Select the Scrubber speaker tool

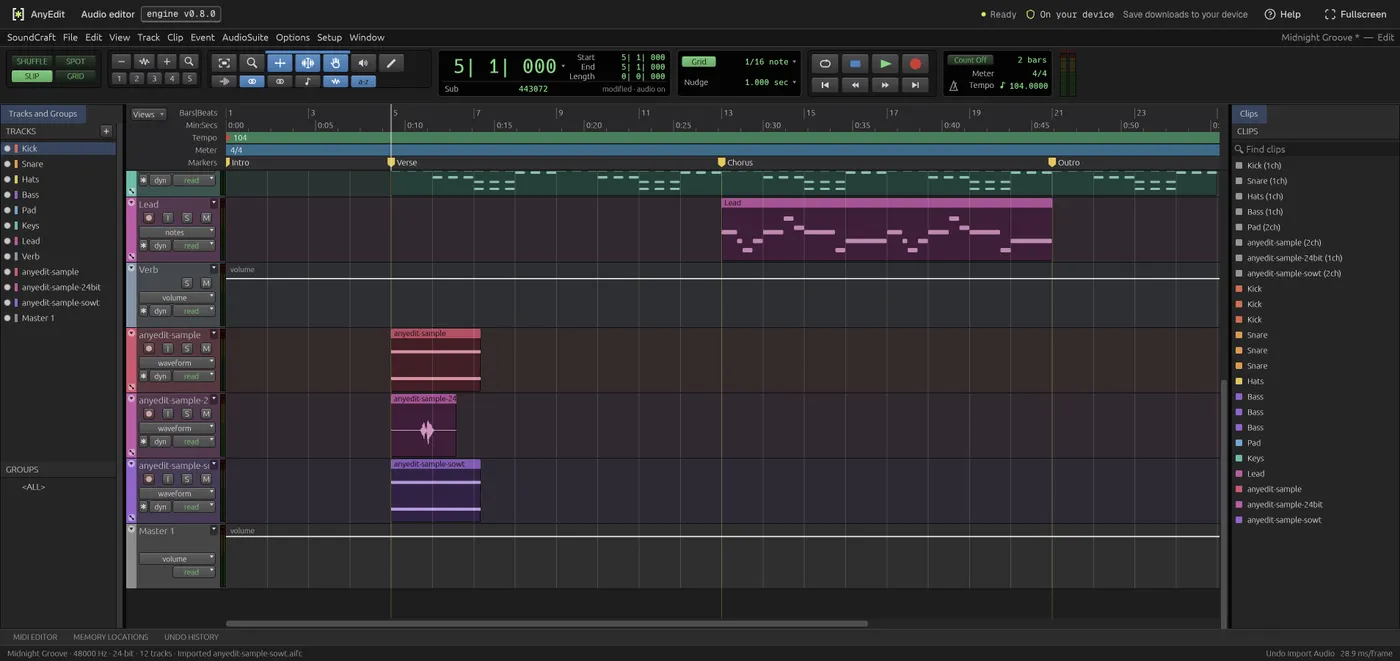click(363, 63)
